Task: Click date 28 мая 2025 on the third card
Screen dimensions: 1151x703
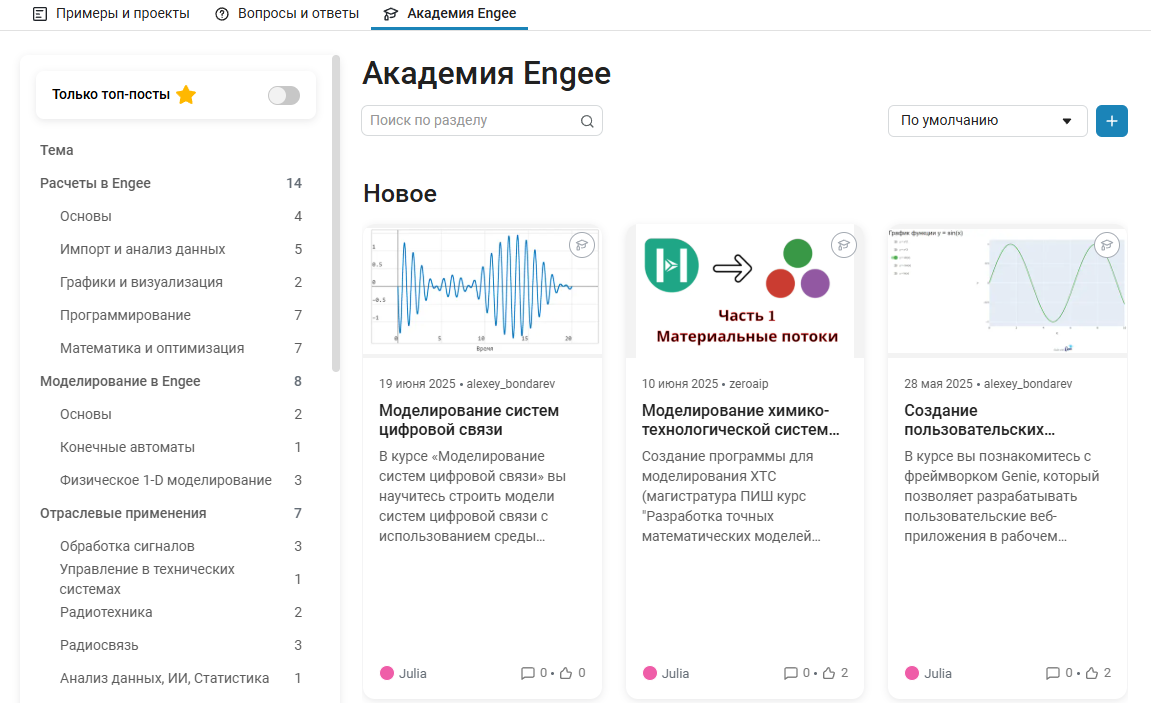Action: point(938,384)
